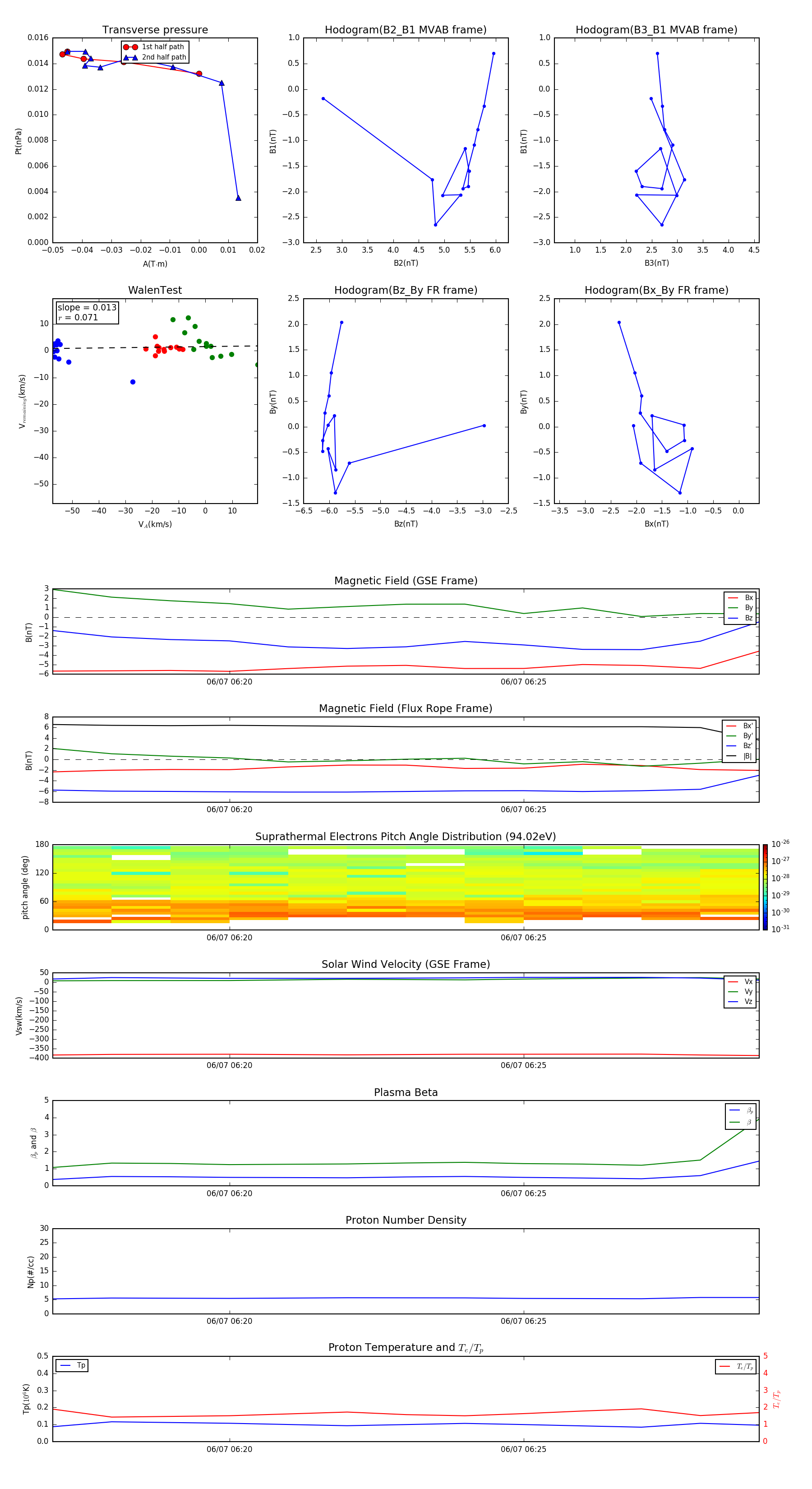The height and width of the screenshot is (1489, 812).
Task: Click the "Magnetic Field (GSE Frame)" title
Action: click(406, 581)
